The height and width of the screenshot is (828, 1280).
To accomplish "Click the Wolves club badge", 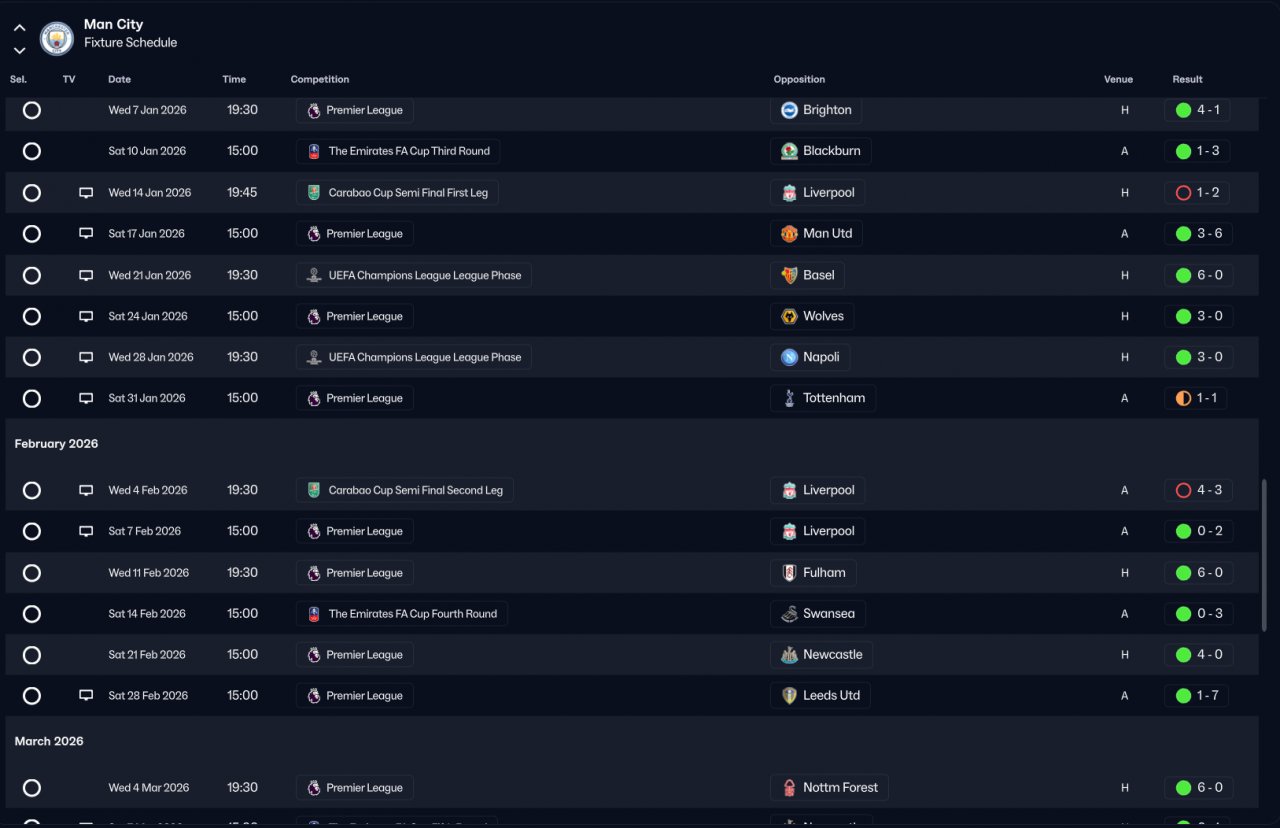I will click(x=789, y=316).
